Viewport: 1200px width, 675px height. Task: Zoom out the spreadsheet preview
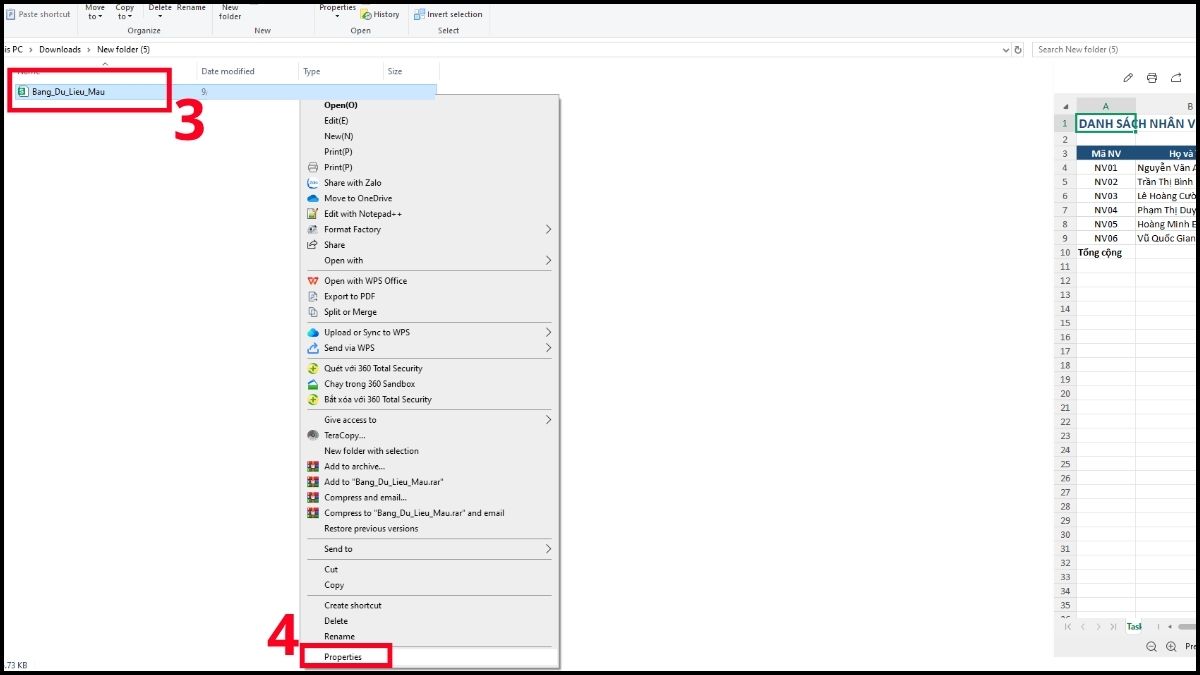coord(1151,647)
